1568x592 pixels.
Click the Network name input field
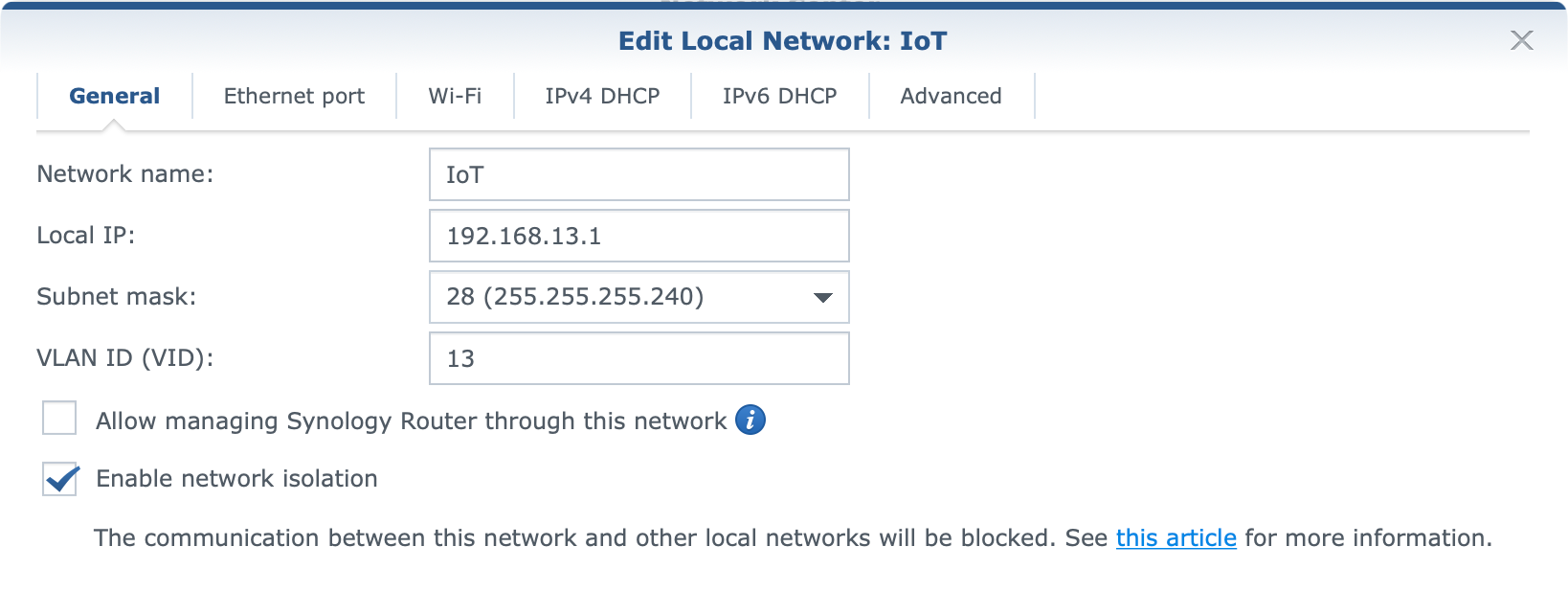(638, 174)
